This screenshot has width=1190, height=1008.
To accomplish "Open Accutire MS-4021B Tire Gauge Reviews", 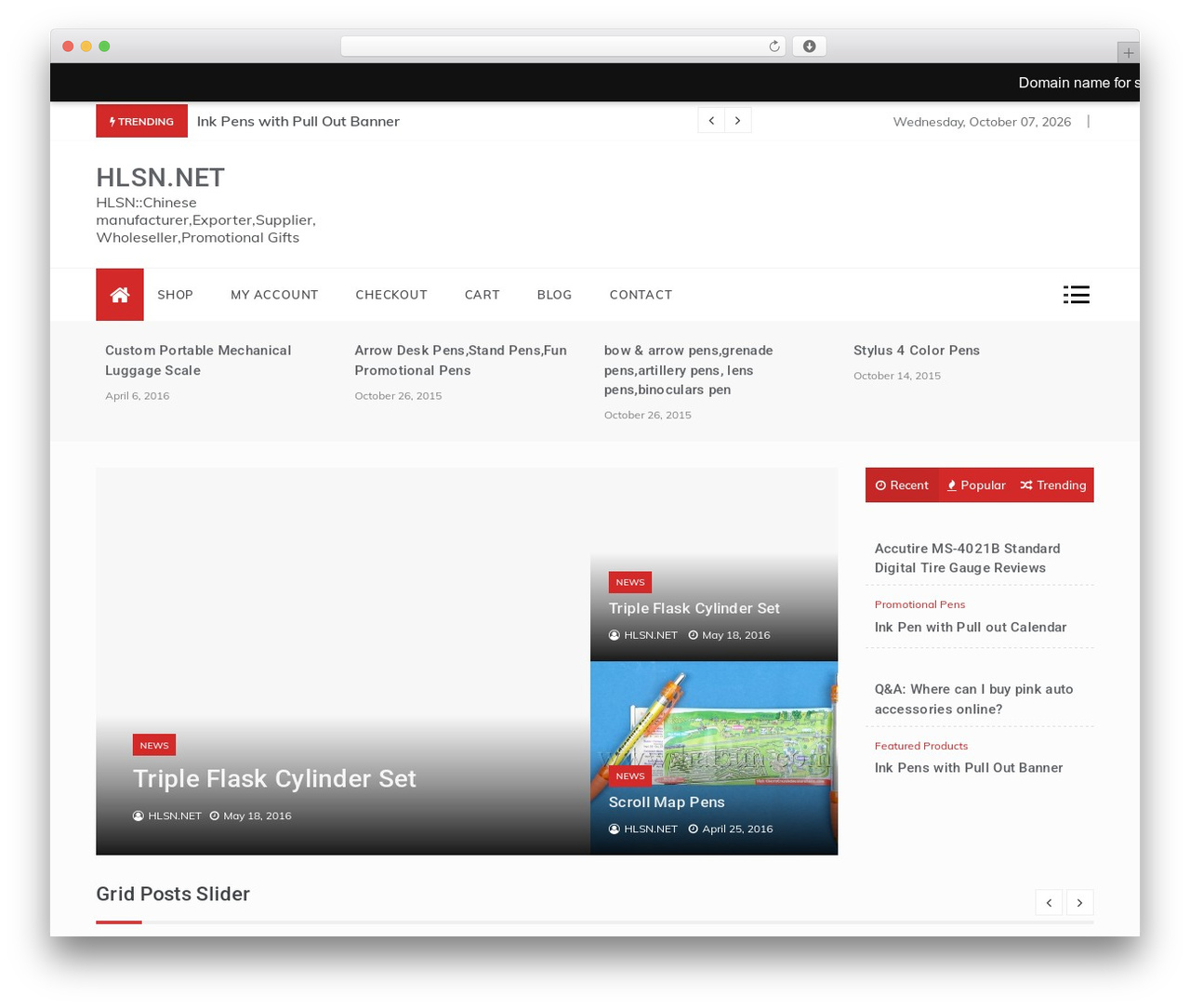I will 967,558.
